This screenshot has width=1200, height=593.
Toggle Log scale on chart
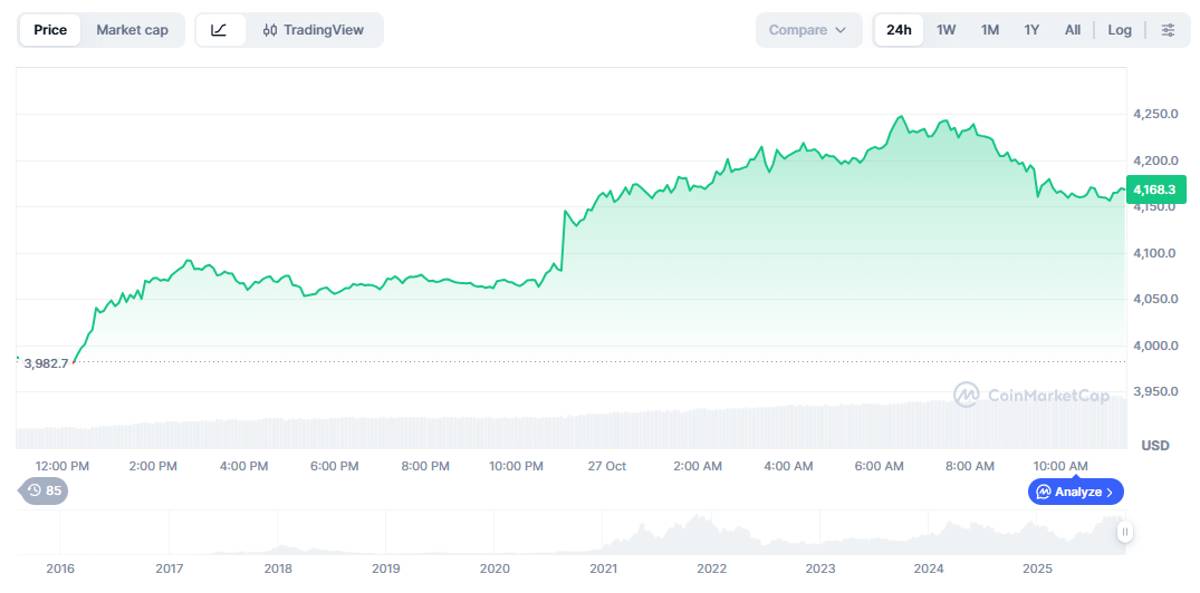[x=1120, y=30]
